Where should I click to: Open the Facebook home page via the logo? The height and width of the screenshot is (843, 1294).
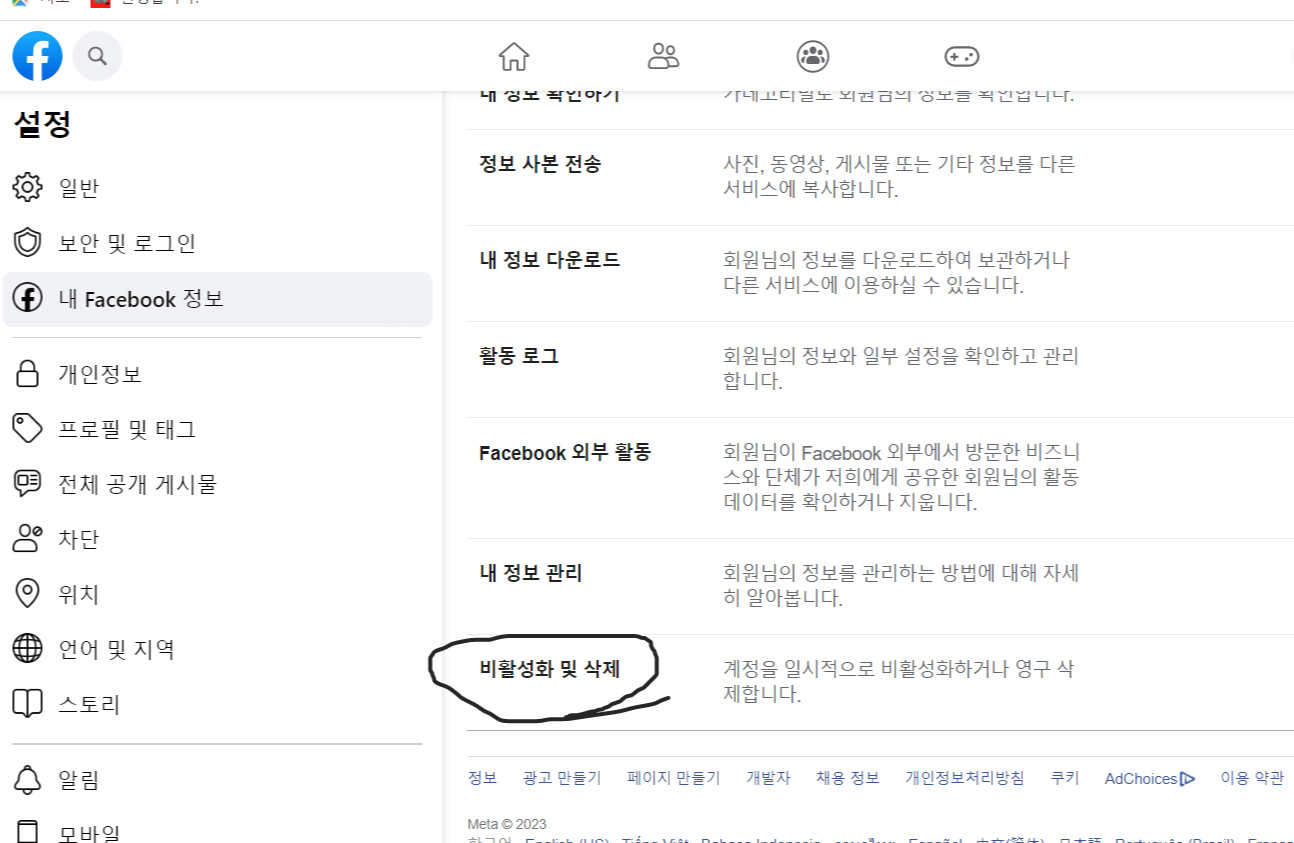point(37,55)
